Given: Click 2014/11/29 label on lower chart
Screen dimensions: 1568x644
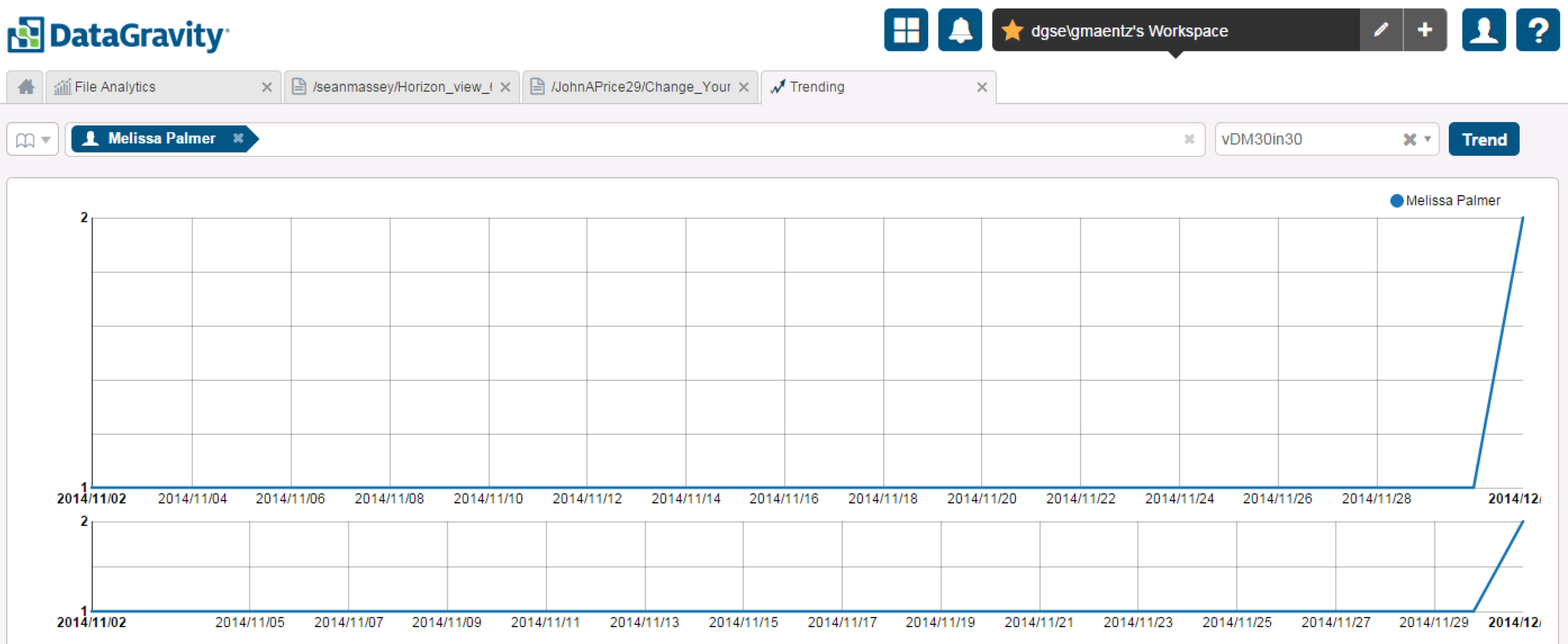Looking at the screenshot, I should (x=1434, y=622).
